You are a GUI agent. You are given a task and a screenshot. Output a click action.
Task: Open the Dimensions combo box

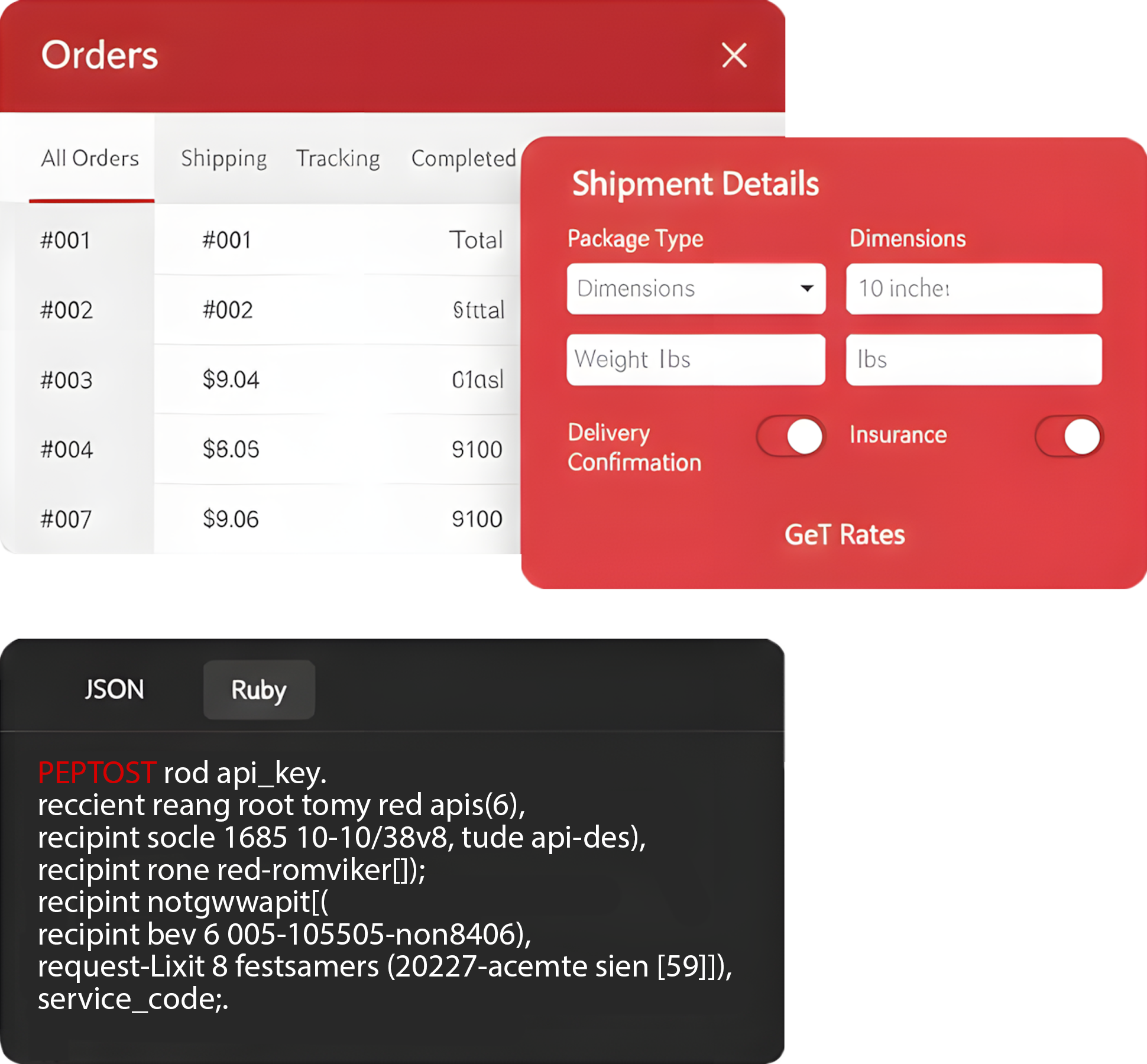pyautogui.click(x=680, y=288)
